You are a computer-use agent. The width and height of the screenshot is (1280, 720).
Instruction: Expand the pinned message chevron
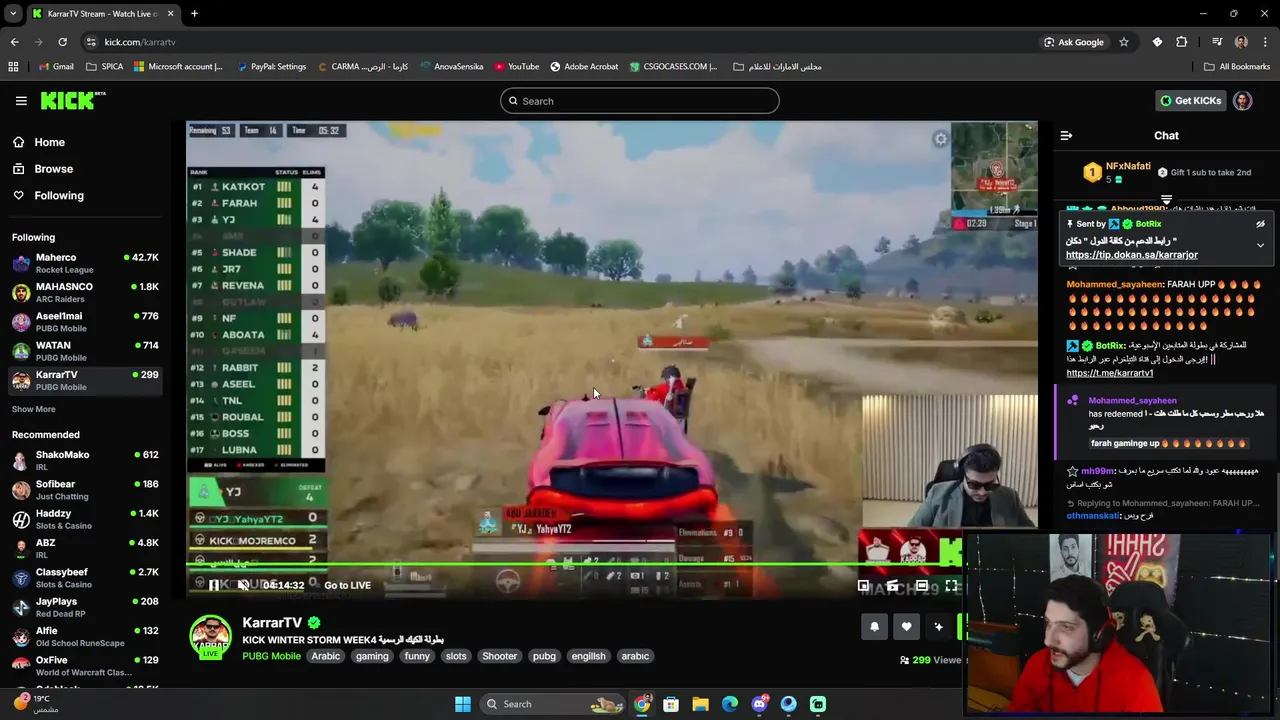coord(1260,245)
